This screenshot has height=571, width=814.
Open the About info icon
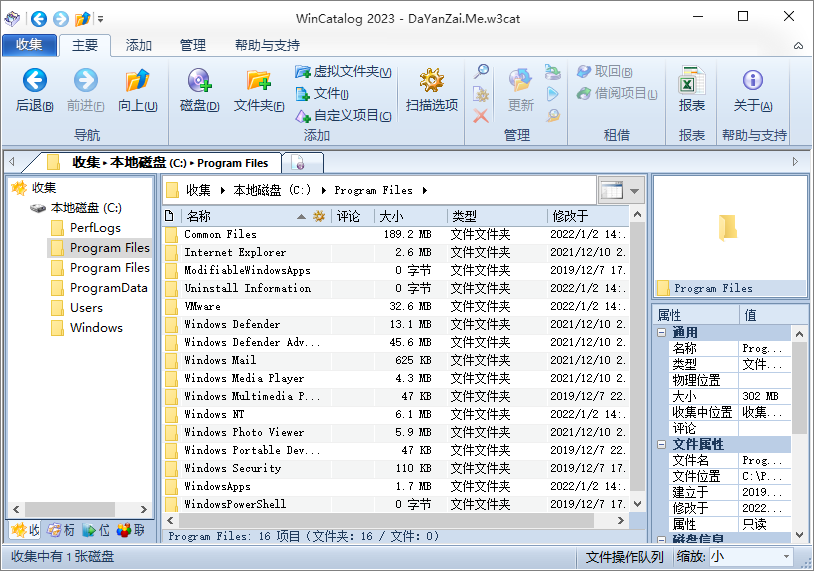(x=753, y=90)
